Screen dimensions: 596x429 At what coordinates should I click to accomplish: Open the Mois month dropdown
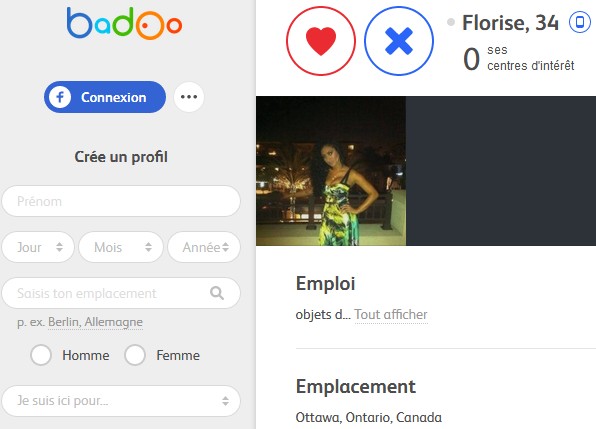point(121,247)
